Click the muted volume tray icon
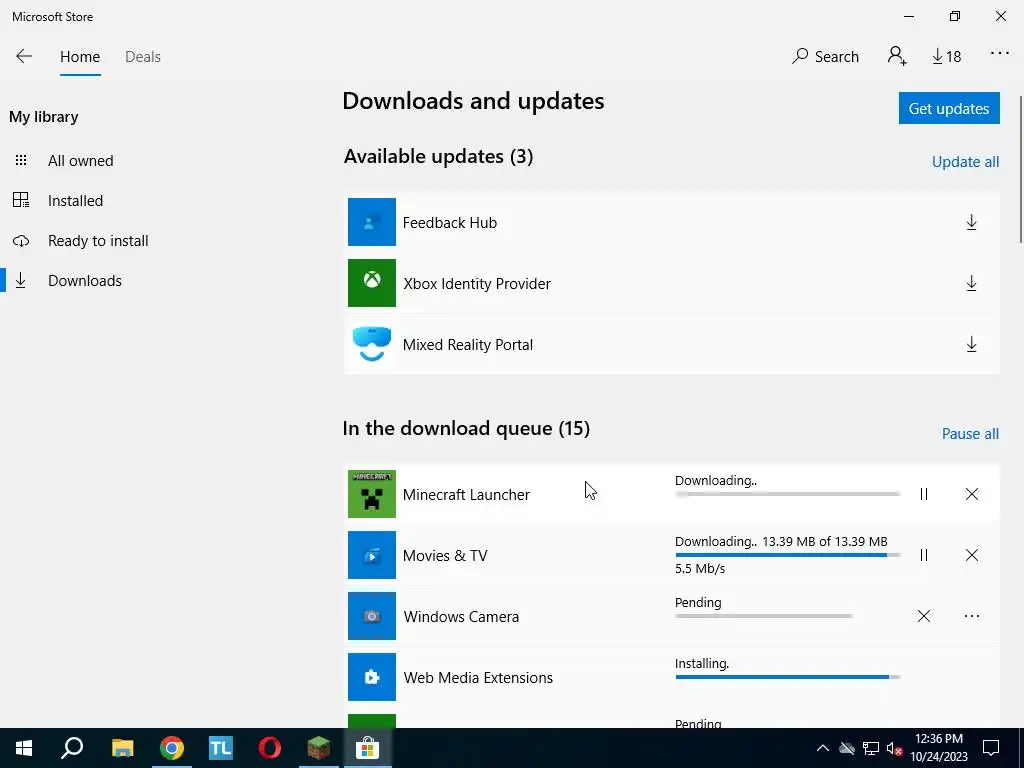This screenshot has height=768, width=1024. pyautogui.click(x=894, y=748)
